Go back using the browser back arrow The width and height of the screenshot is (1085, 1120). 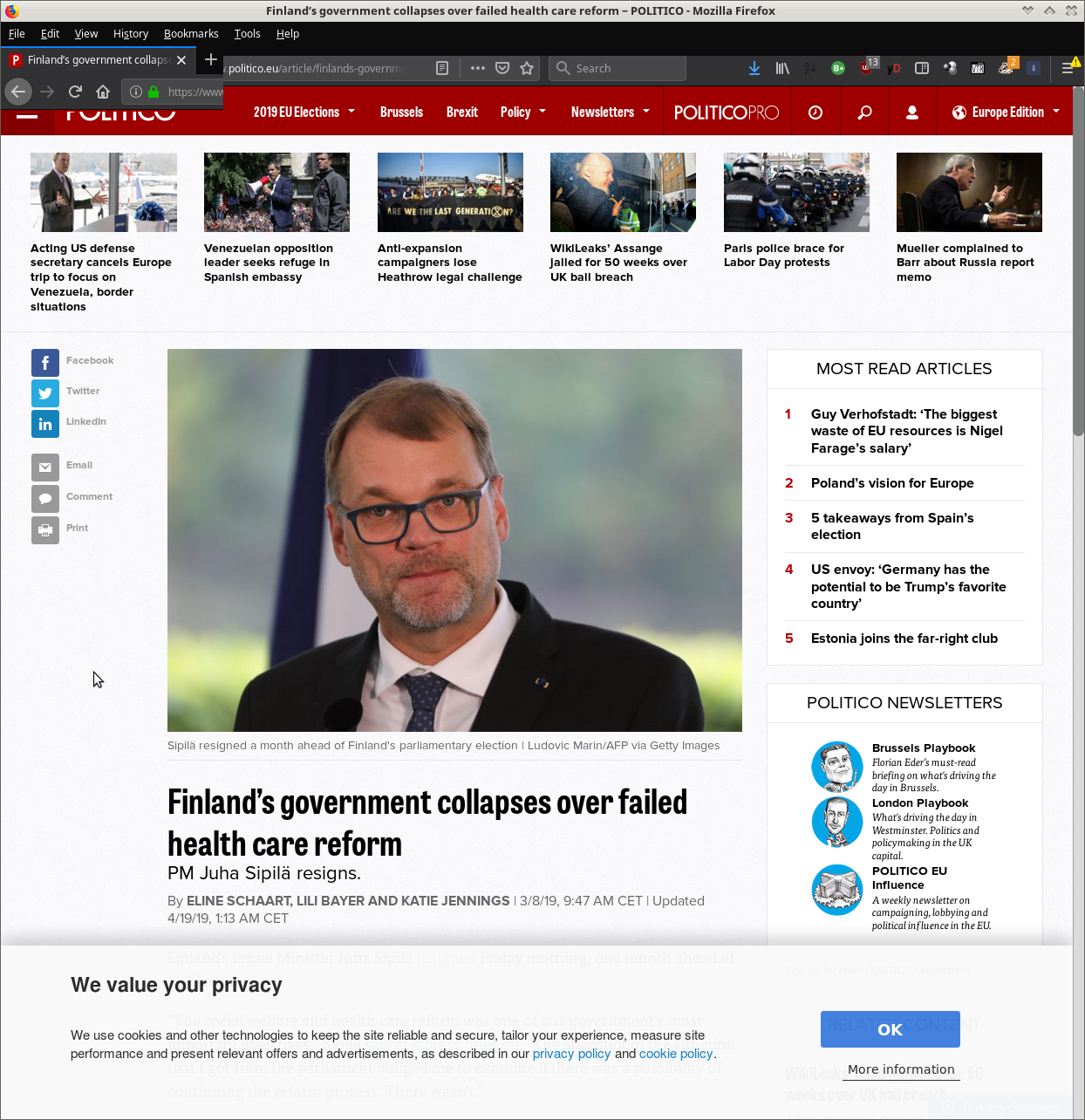click(x=18, y=92)
